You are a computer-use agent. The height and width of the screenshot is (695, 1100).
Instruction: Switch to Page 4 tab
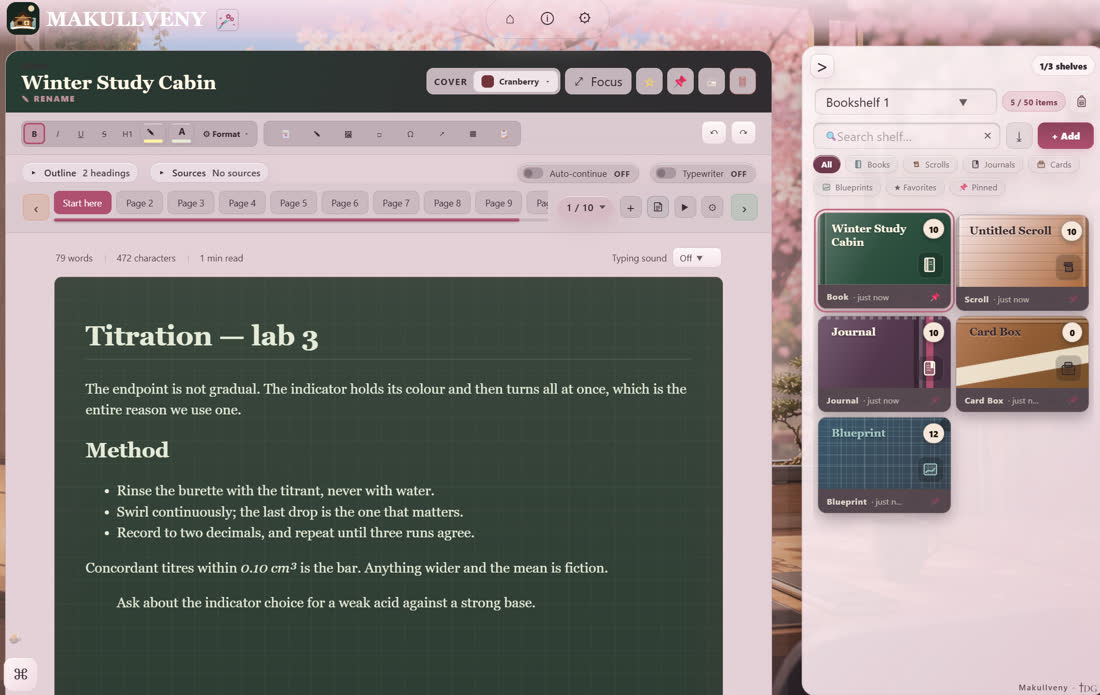point(242,203)
